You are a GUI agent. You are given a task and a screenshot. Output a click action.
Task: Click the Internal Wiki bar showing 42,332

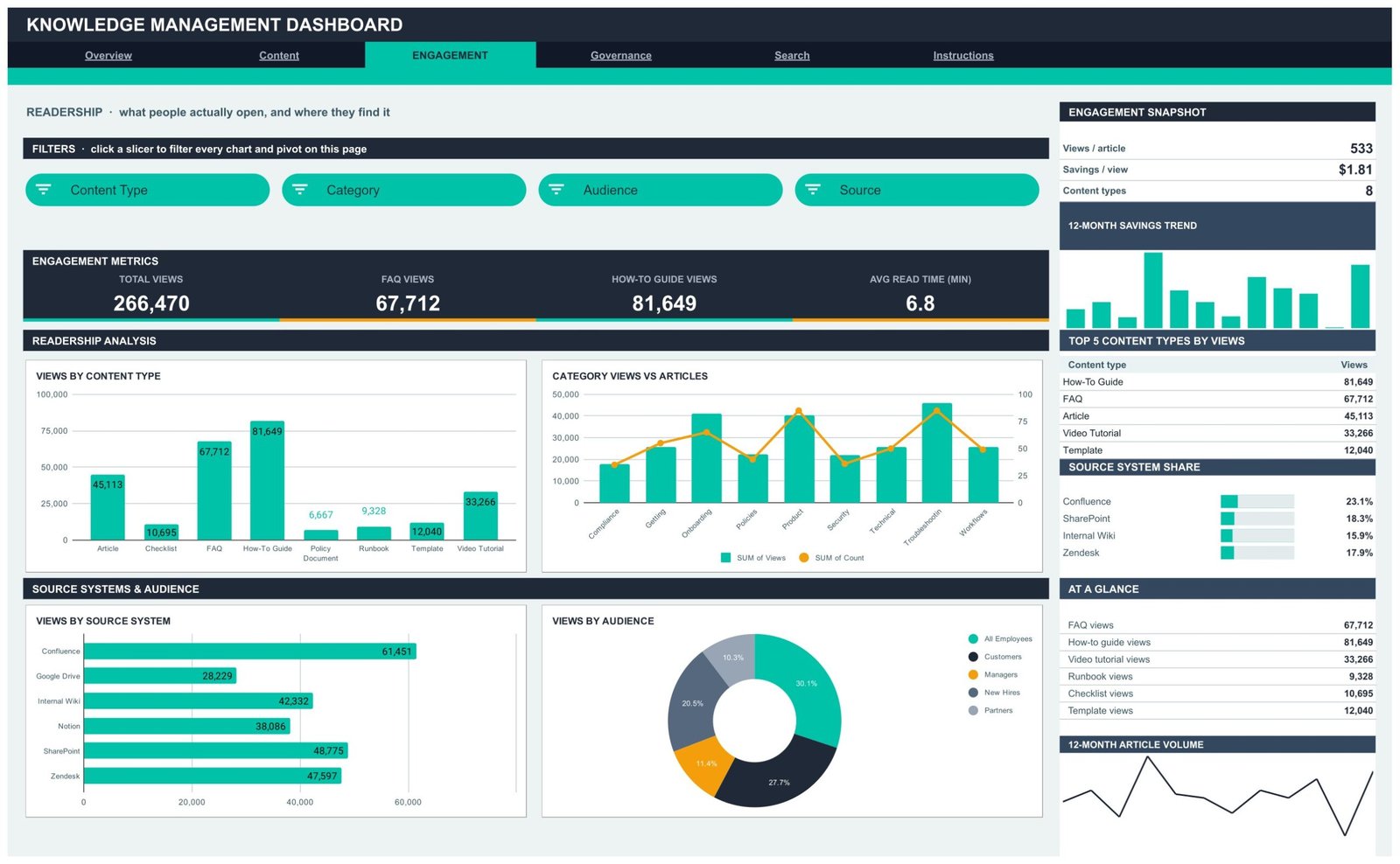pos(199,701)
